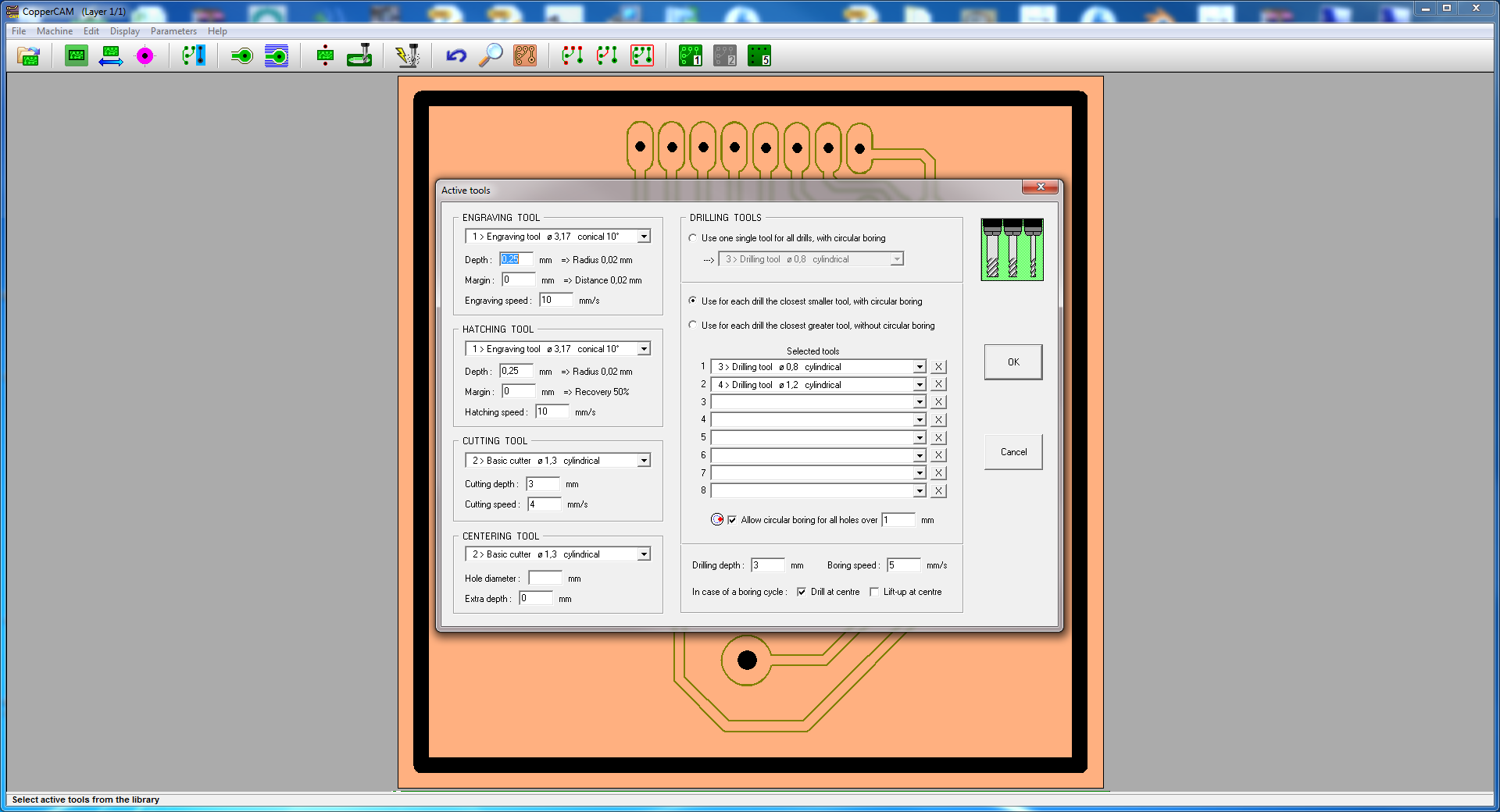Open selected tools dropdown row 1 (ø 0,8)
Screen dimensions: 1500x812
pos(920,367)
